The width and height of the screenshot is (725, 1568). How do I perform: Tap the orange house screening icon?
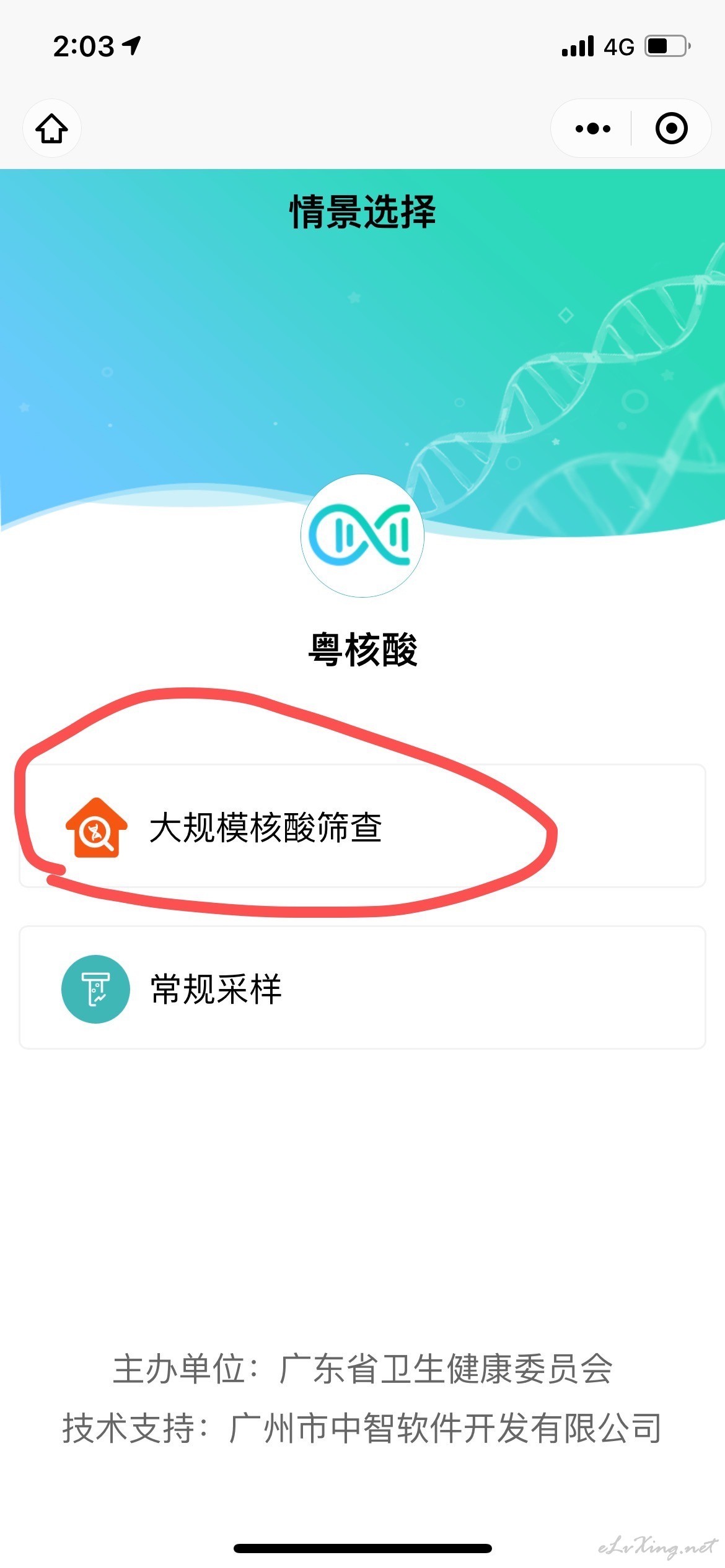[96, 828]
